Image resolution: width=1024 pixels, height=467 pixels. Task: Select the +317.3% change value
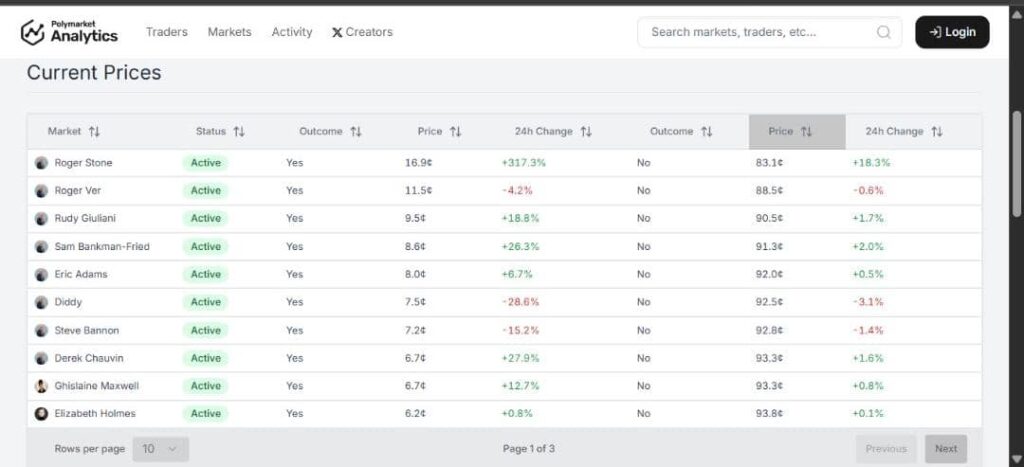point(524,163)
